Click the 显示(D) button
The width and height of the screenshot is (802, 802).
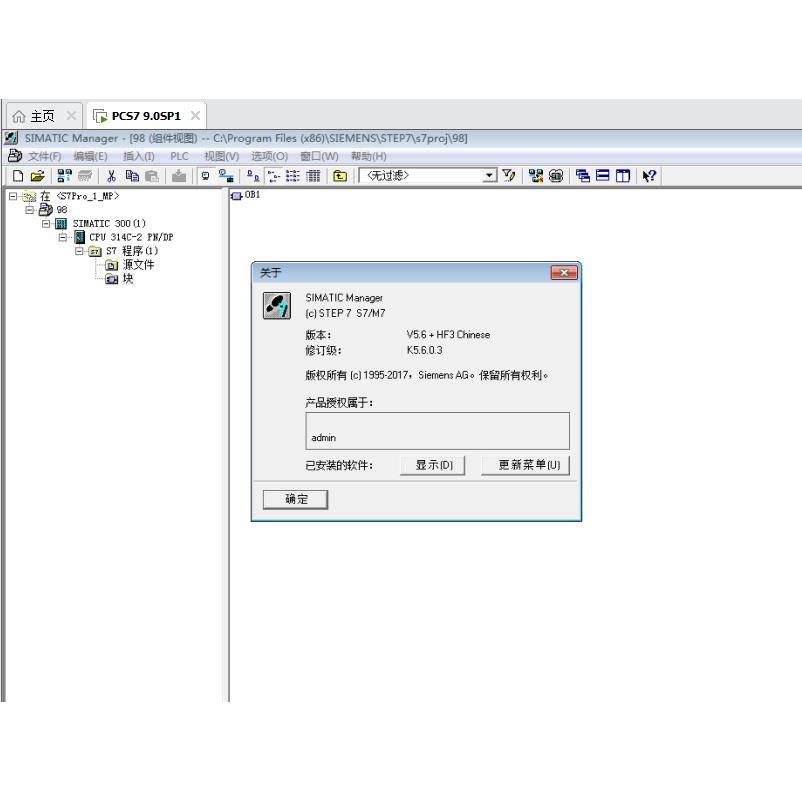(433, 465)
